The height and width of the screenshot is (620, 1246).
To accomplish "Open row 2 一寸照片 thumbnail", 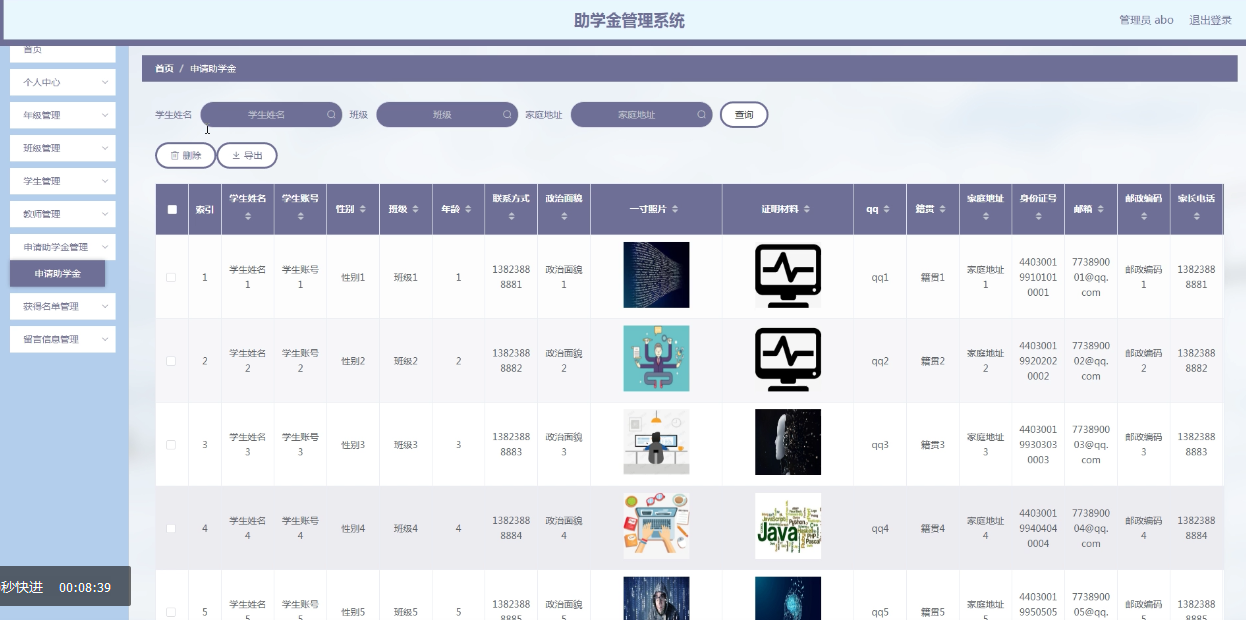I will 656,358.
